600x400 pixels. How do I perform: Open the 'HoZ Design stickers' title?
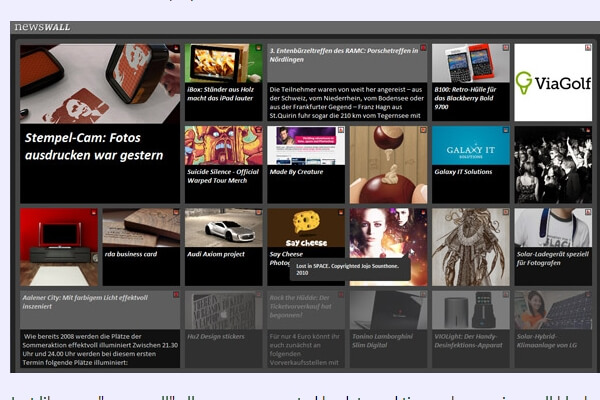click(216, 336)
